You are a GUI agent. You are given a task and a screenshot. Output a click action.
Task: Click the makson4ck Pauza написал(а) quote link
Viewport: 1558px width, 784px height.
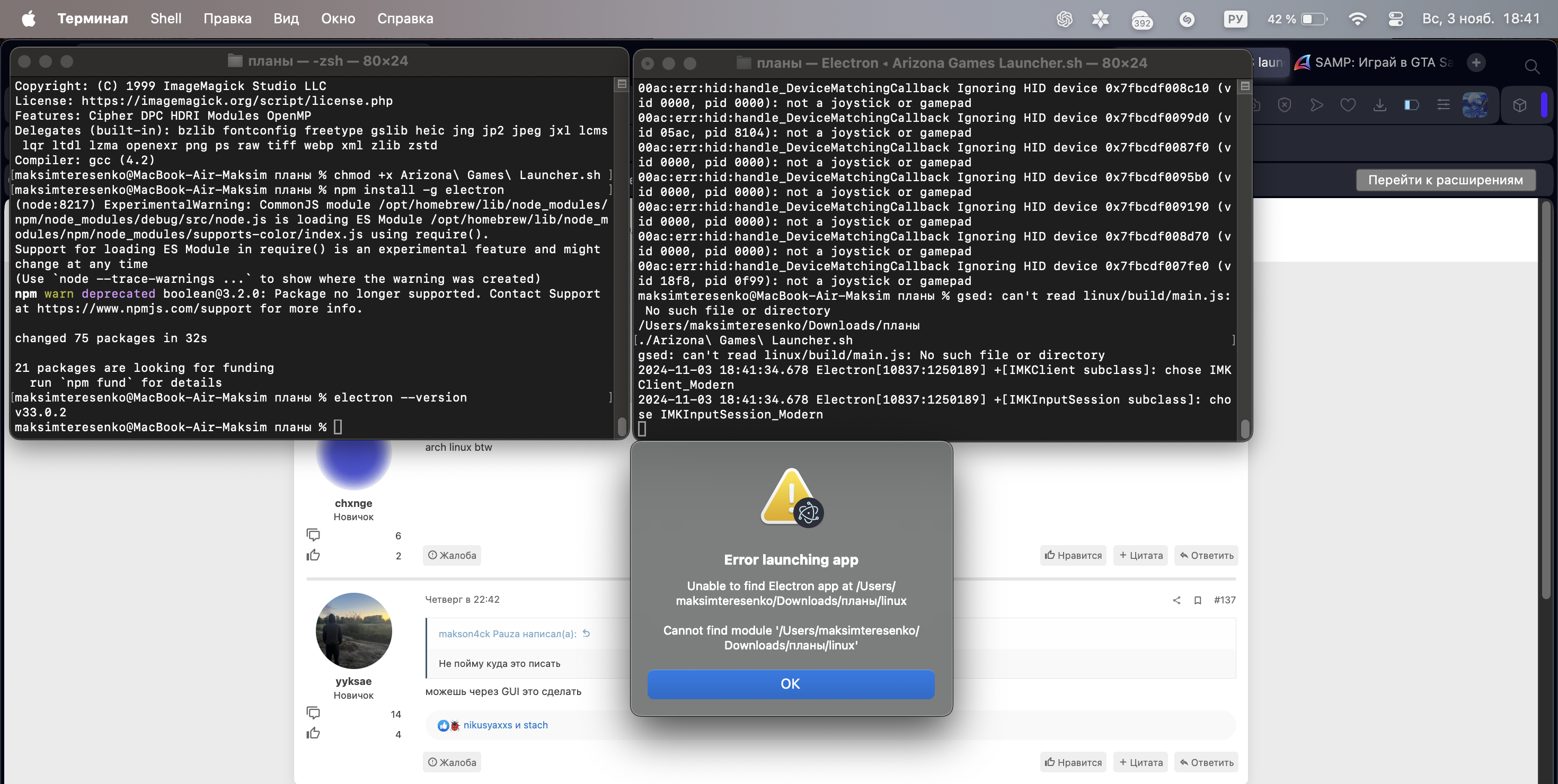(507, 634)
